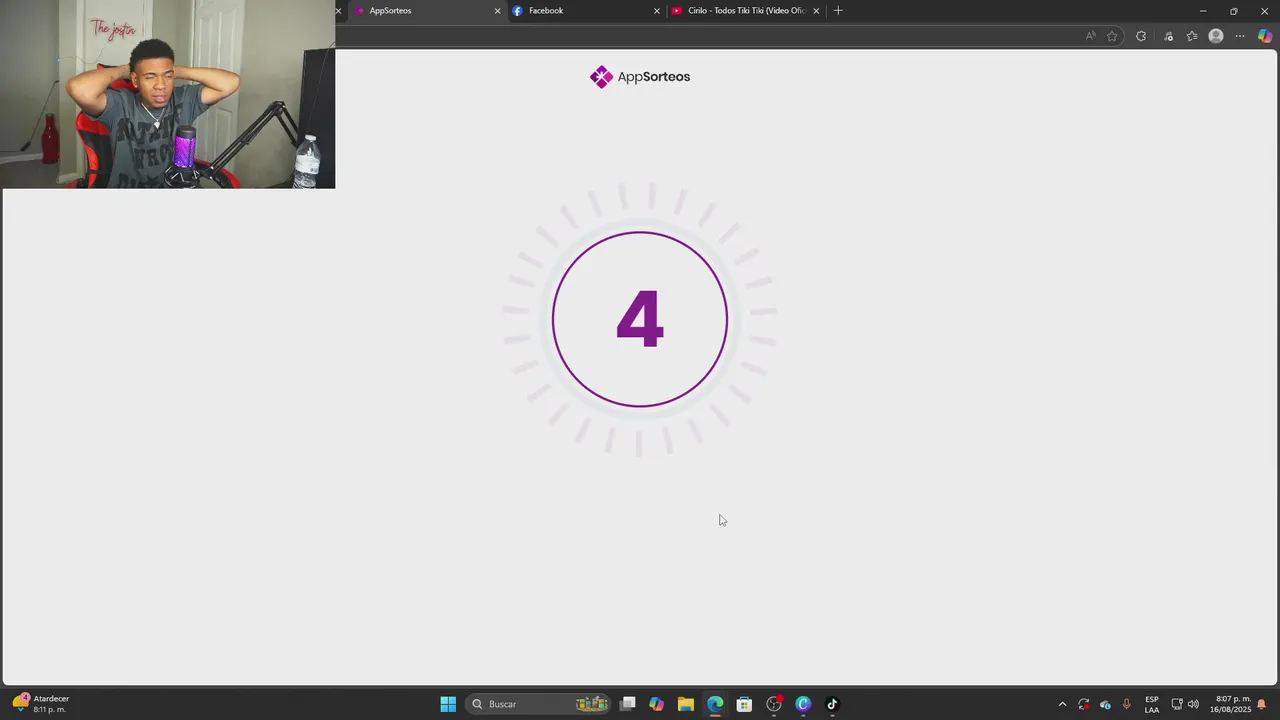The image size is (1280, 720).
Task: Click the OneDrive cloud tray icon
Action: pyautogui.click(x=1105, y=704)
